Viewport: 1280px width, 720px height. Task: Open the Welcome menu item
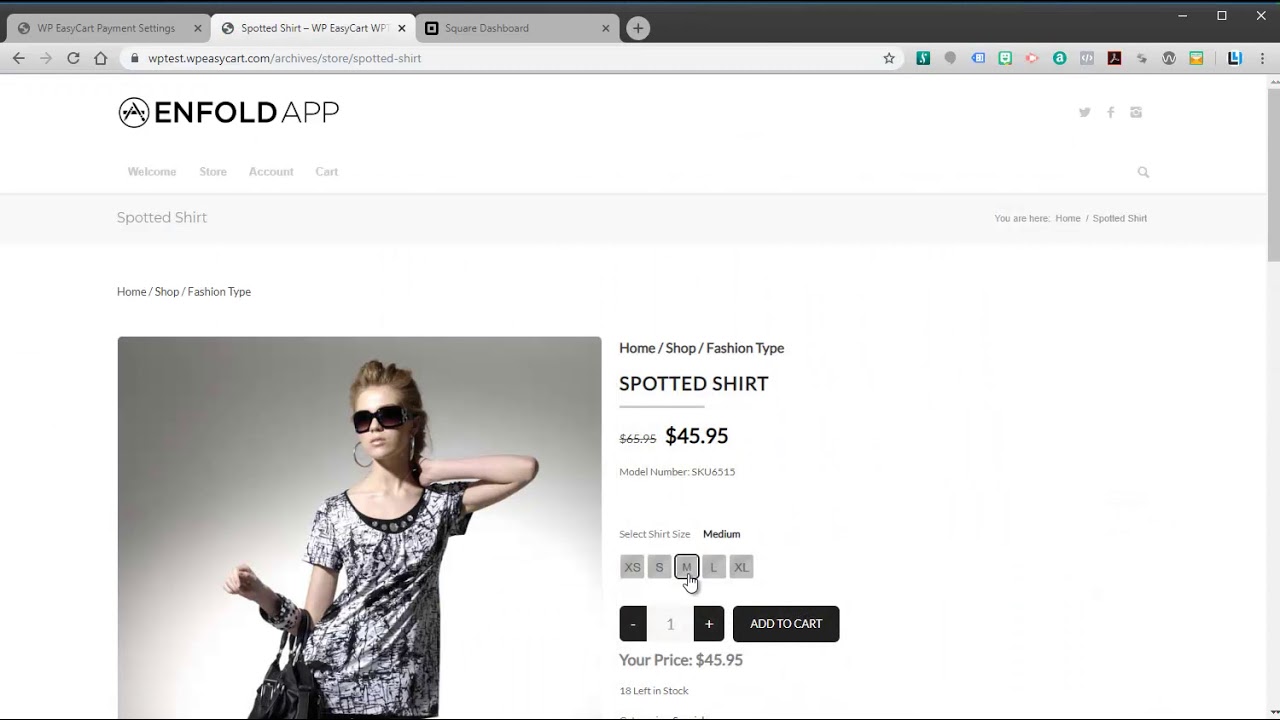click(x=152, y=172)
